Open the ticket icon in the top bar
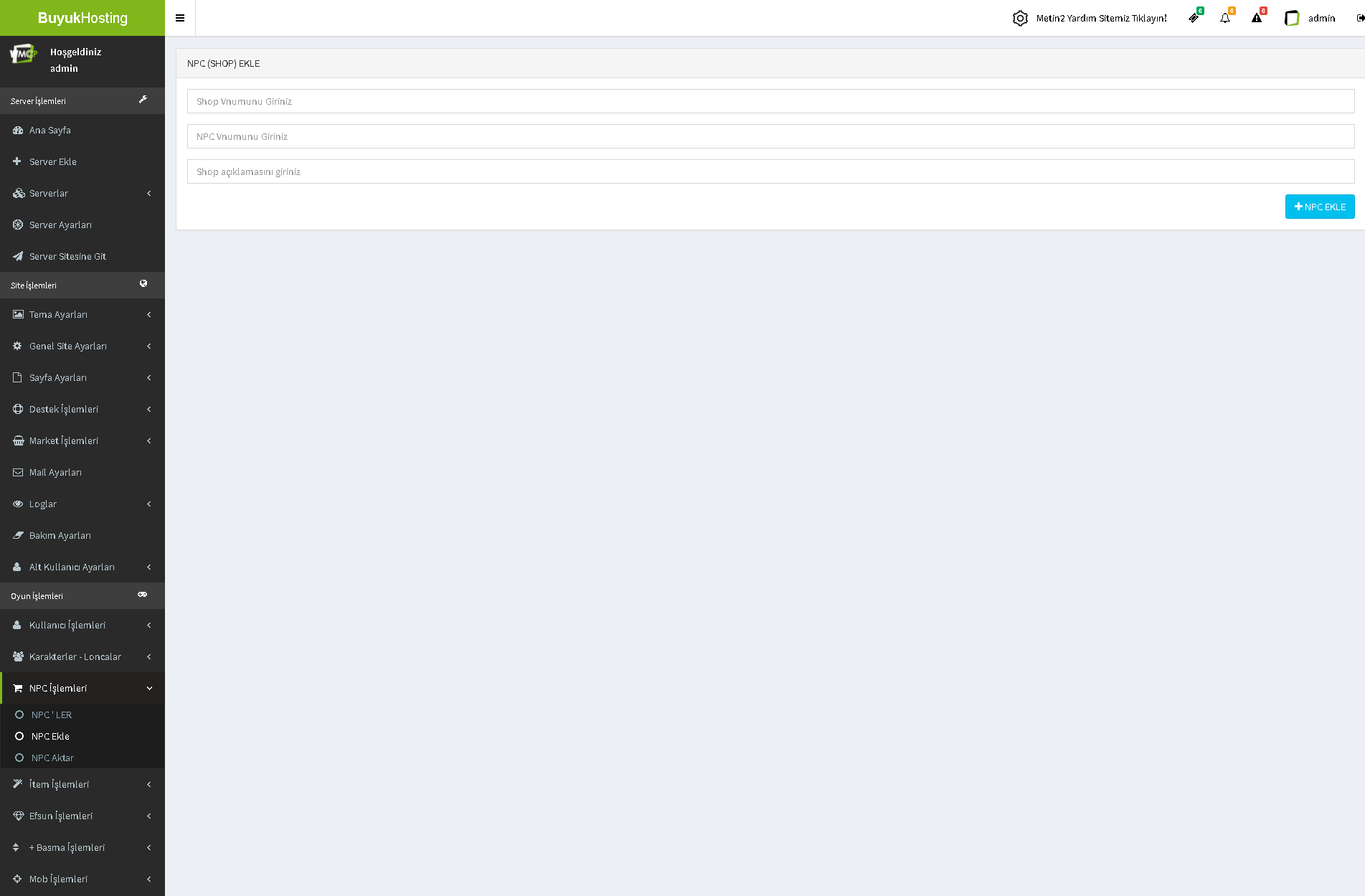Viewport: 1365px width, 896px height. 1194,19
